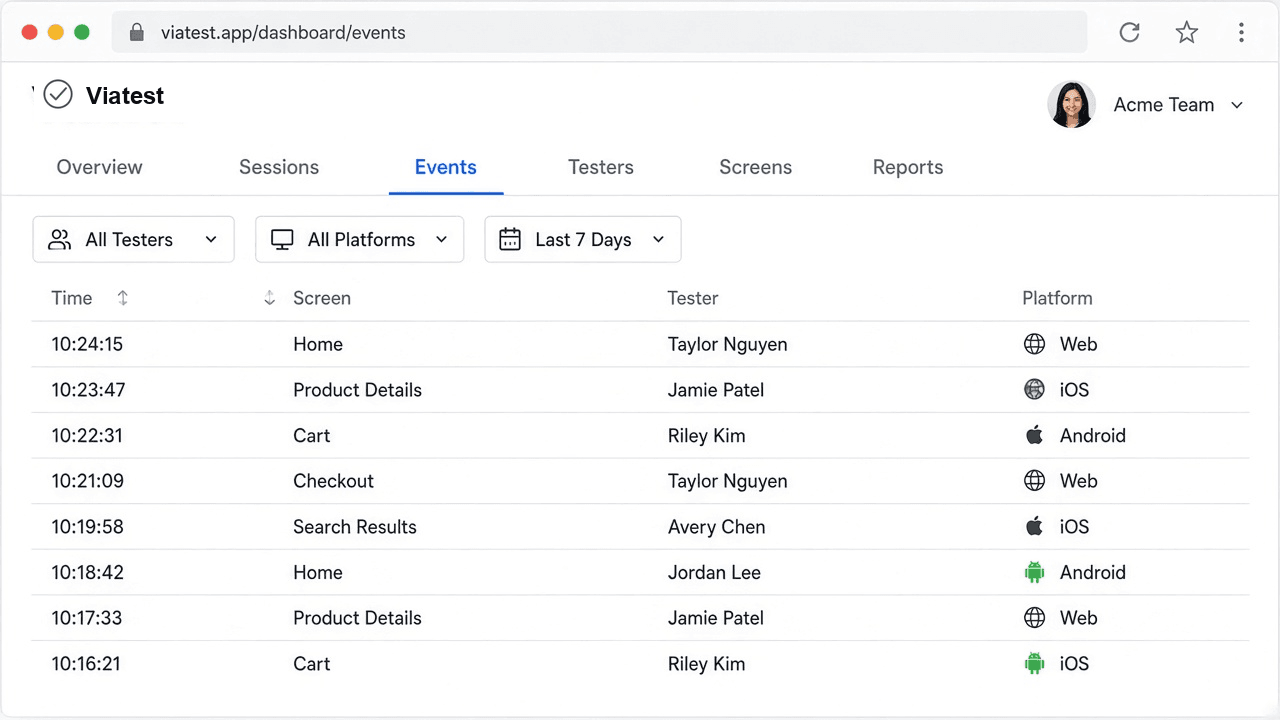This screenshot has width=1280, height=720.
Task: Click Checkout in the 10:21:09 row
Action: [x=334, y=481]
